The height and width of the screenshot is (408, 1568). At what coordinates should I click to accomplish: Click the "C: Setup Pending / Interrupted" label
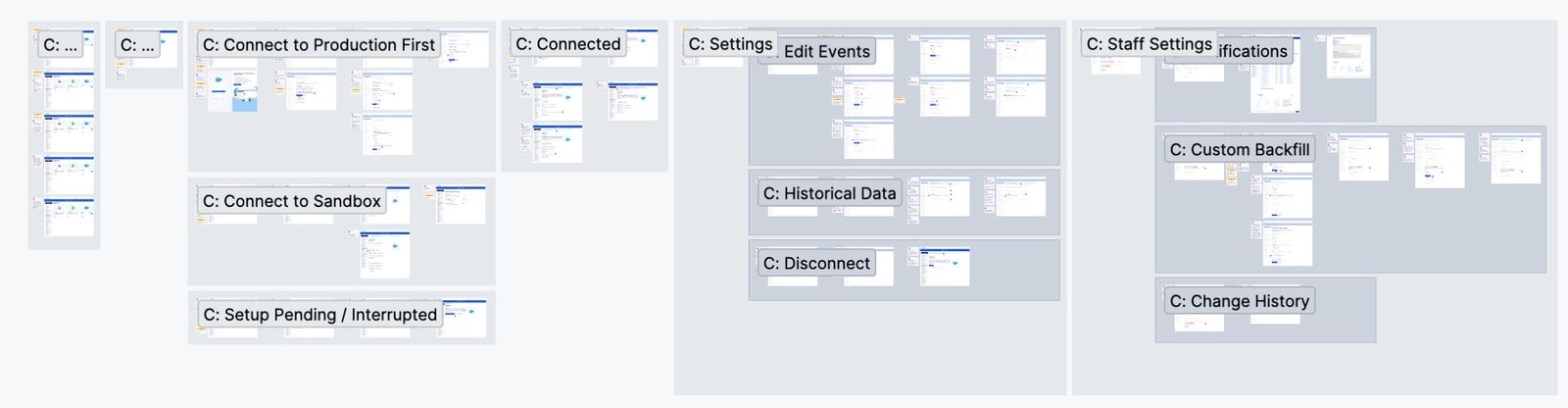319,315
